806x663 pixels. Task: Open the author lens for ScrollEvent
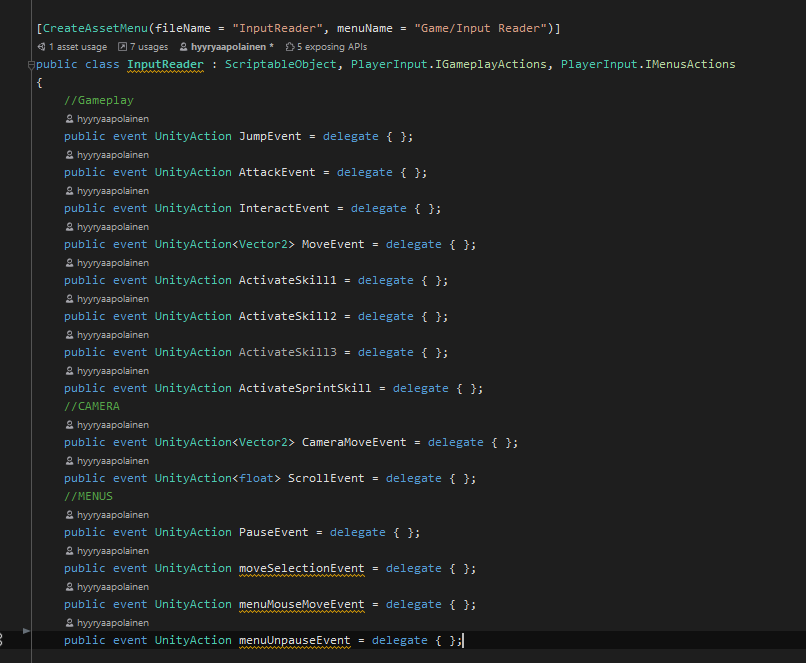coord(107,461)
